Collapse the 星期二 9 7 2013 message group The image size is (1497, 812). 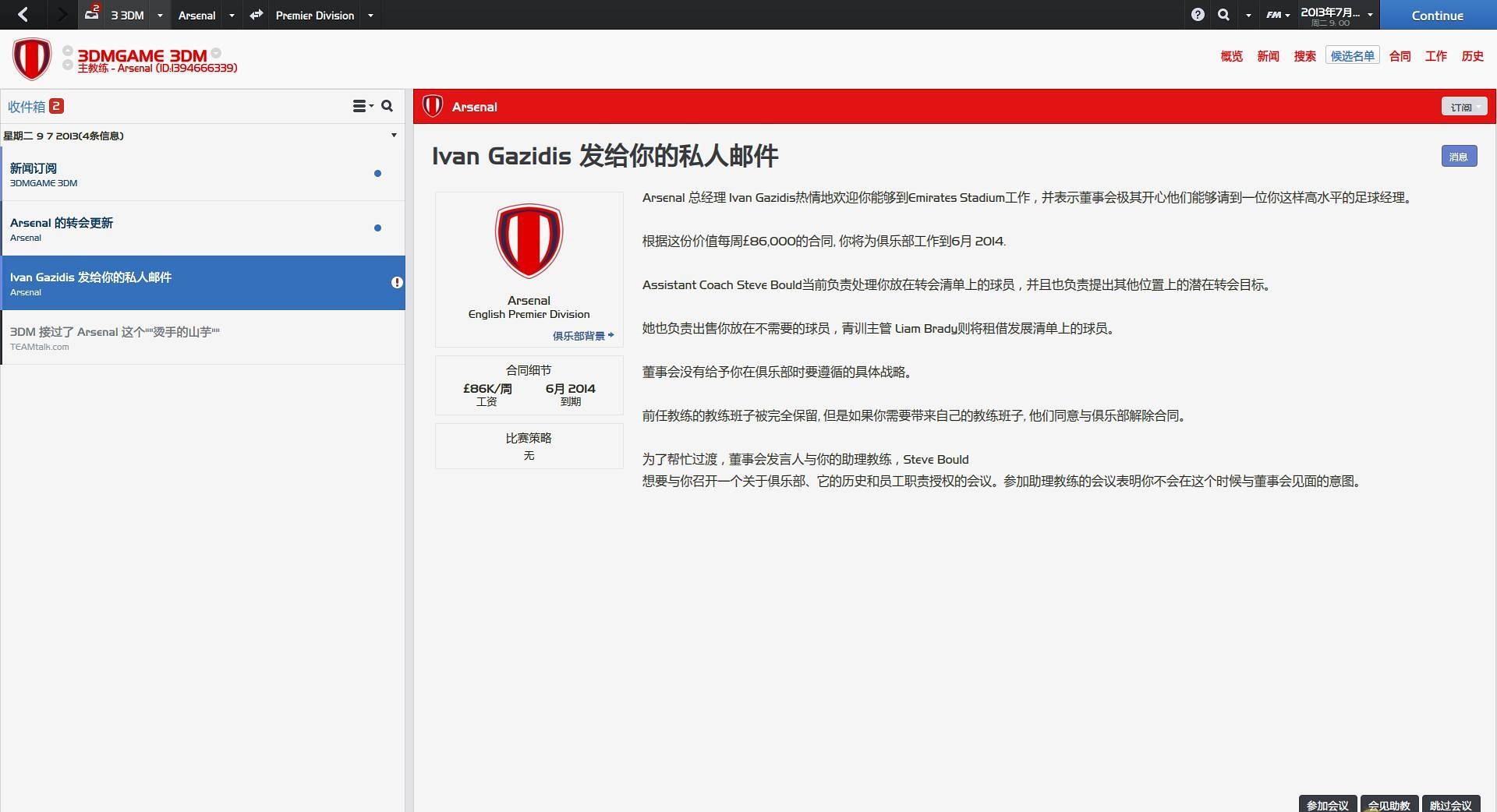(x=394, y=136)
